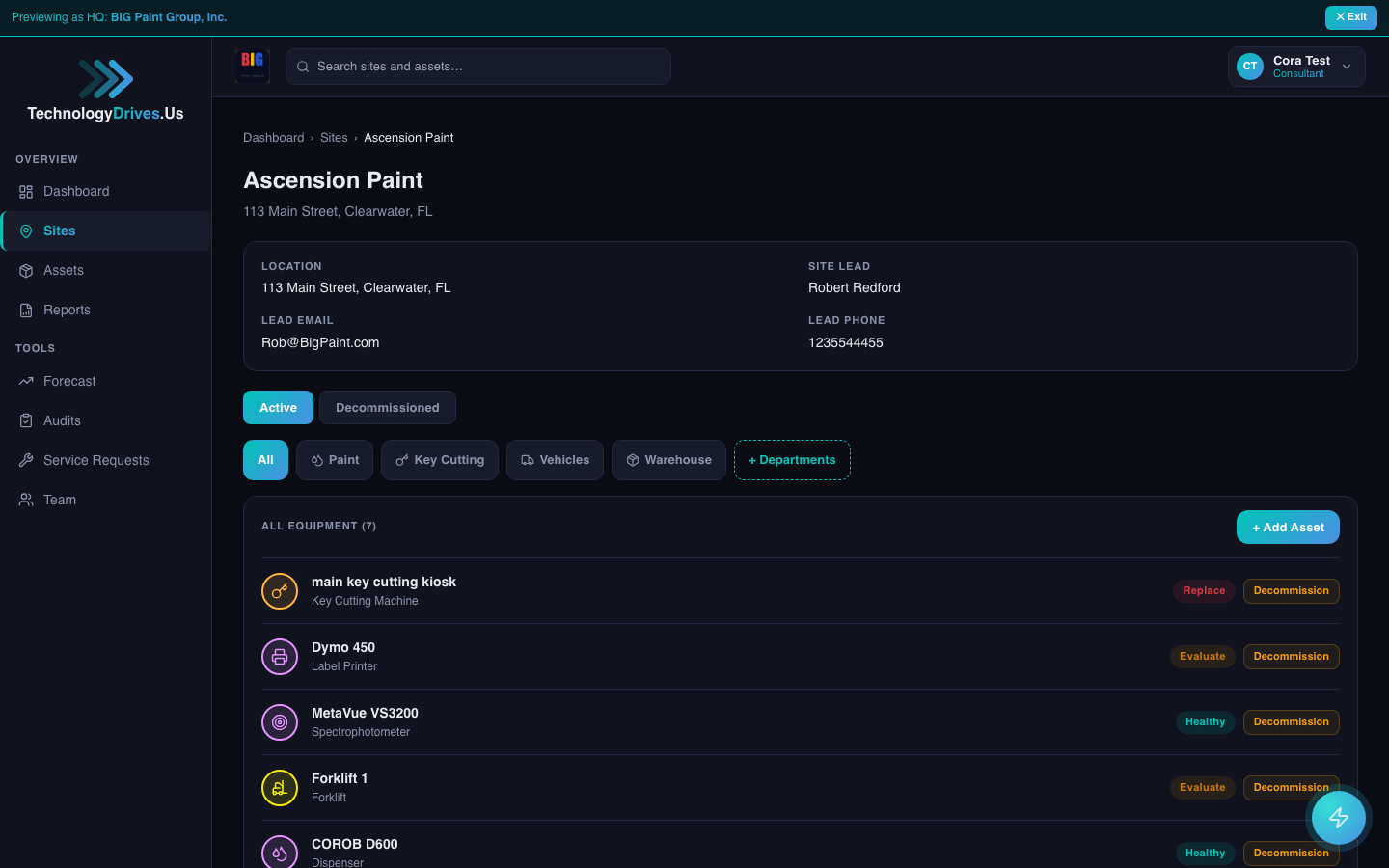Filter equipment by Warehouse department
Image resolution: width=1389 pixels, height=868 pixels.
tap(668, 460)
